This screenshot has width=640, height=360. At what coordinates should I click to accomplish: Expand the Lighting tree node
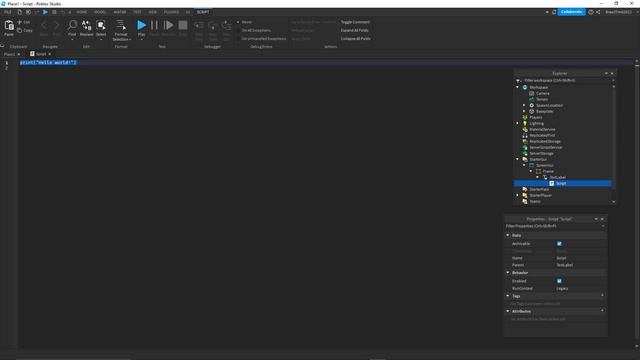[518, 123]
